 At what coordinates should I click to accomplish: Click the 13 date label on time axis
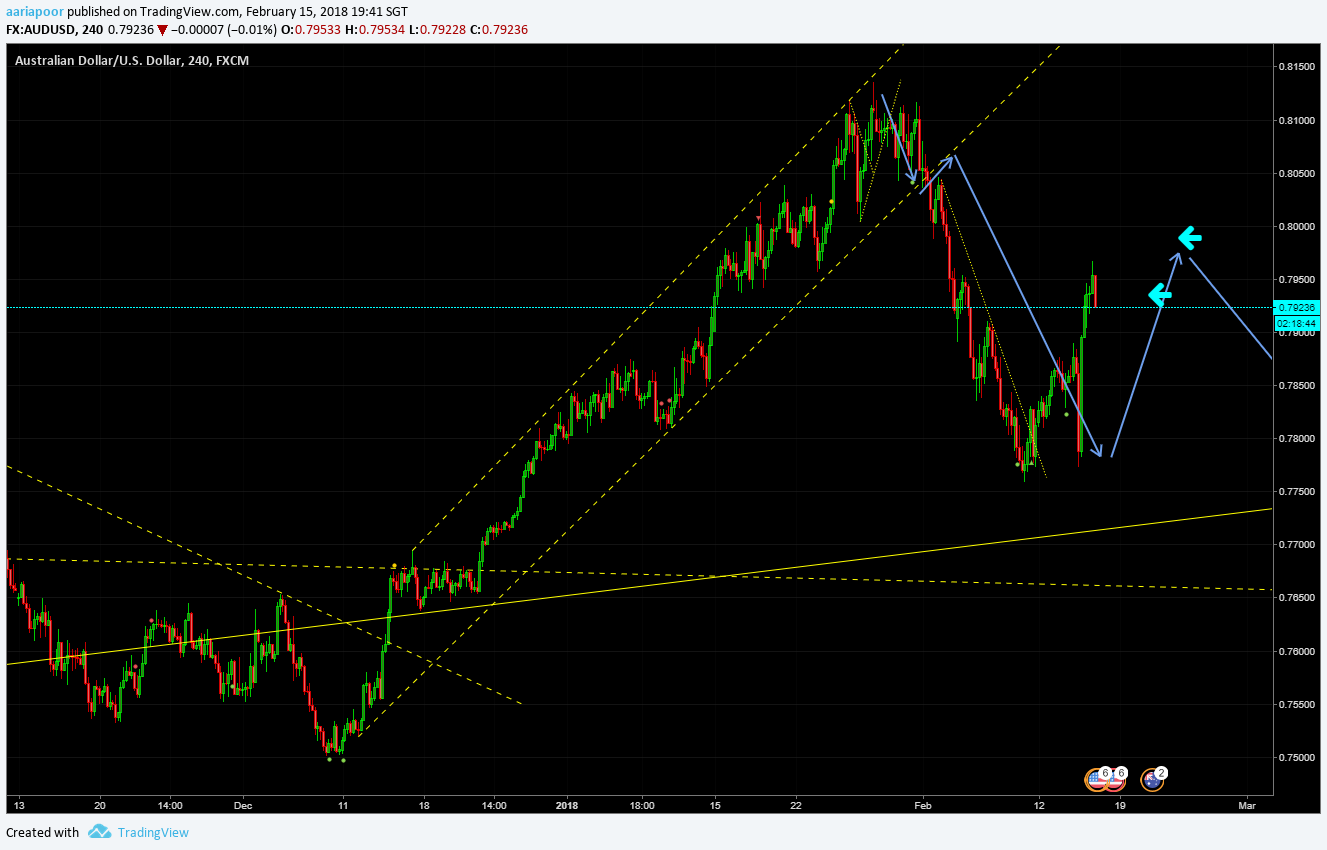coord(19,804)
